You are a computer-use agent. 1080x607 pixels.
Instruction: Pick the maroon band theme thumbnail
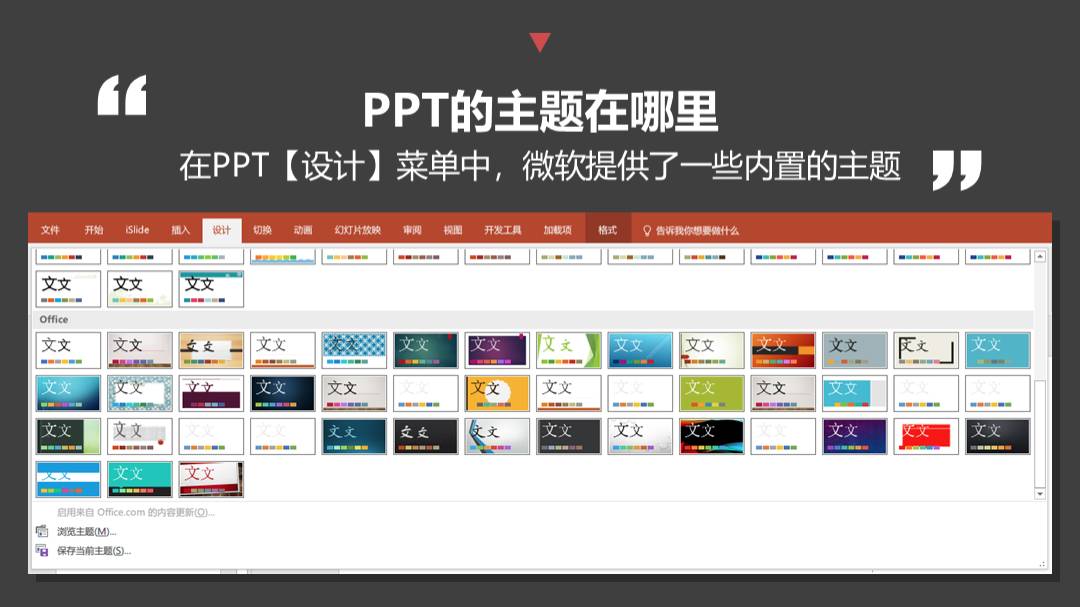pos(211,393)
